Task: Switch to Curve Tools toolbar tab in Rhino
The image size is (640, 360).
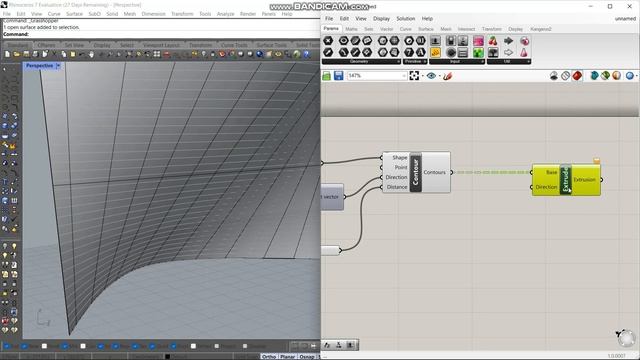Action: pos(234,45)
